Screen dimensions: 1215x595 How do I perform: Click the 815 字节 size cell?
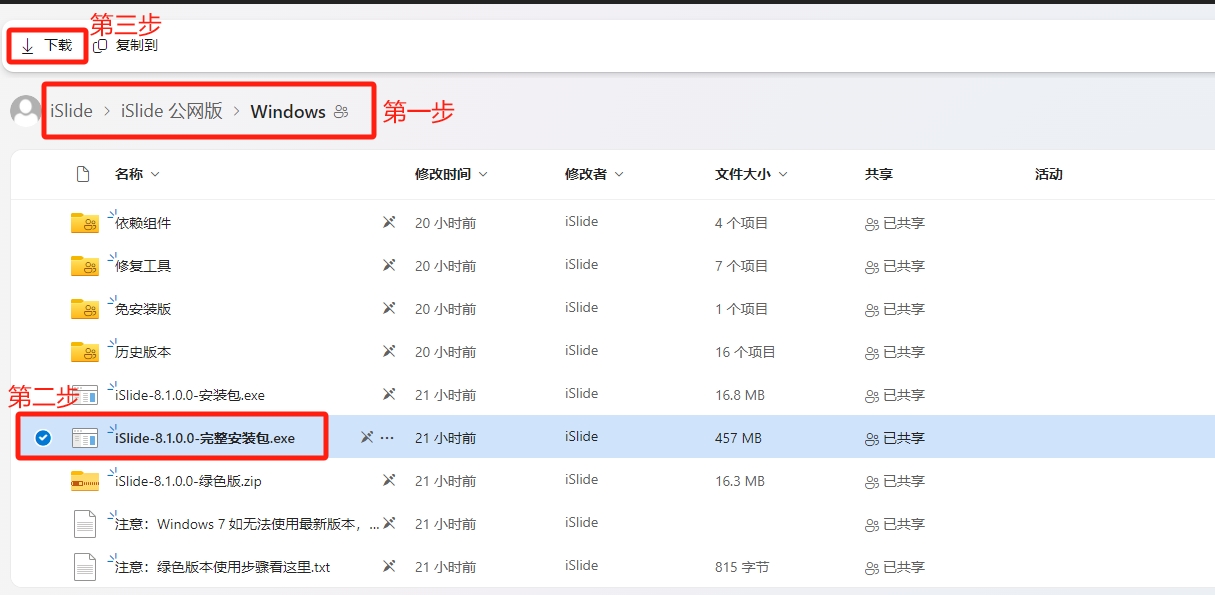pos(742,567)
